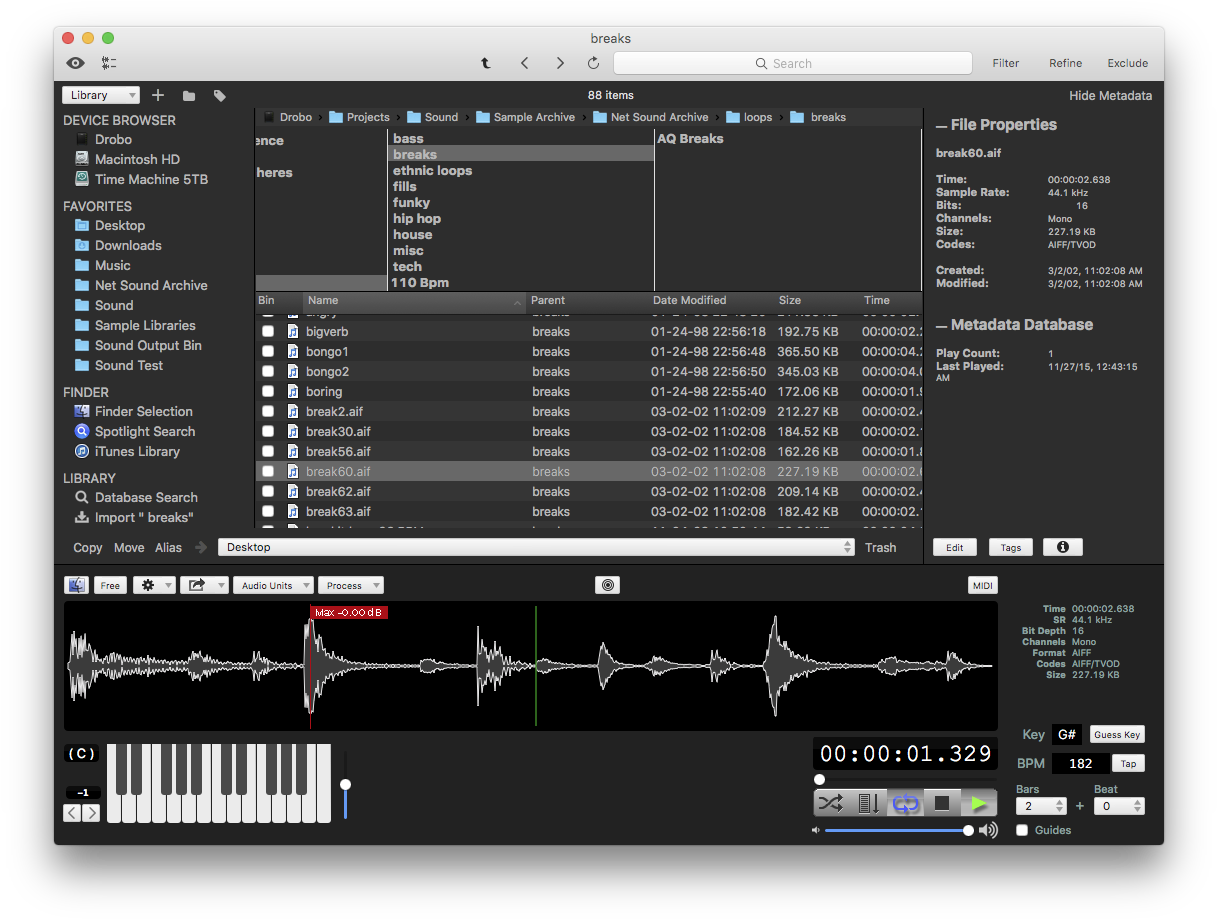Open the Audio Units dropdown
The width and height of the screenshot is (1217, 919).
point(273,585)
